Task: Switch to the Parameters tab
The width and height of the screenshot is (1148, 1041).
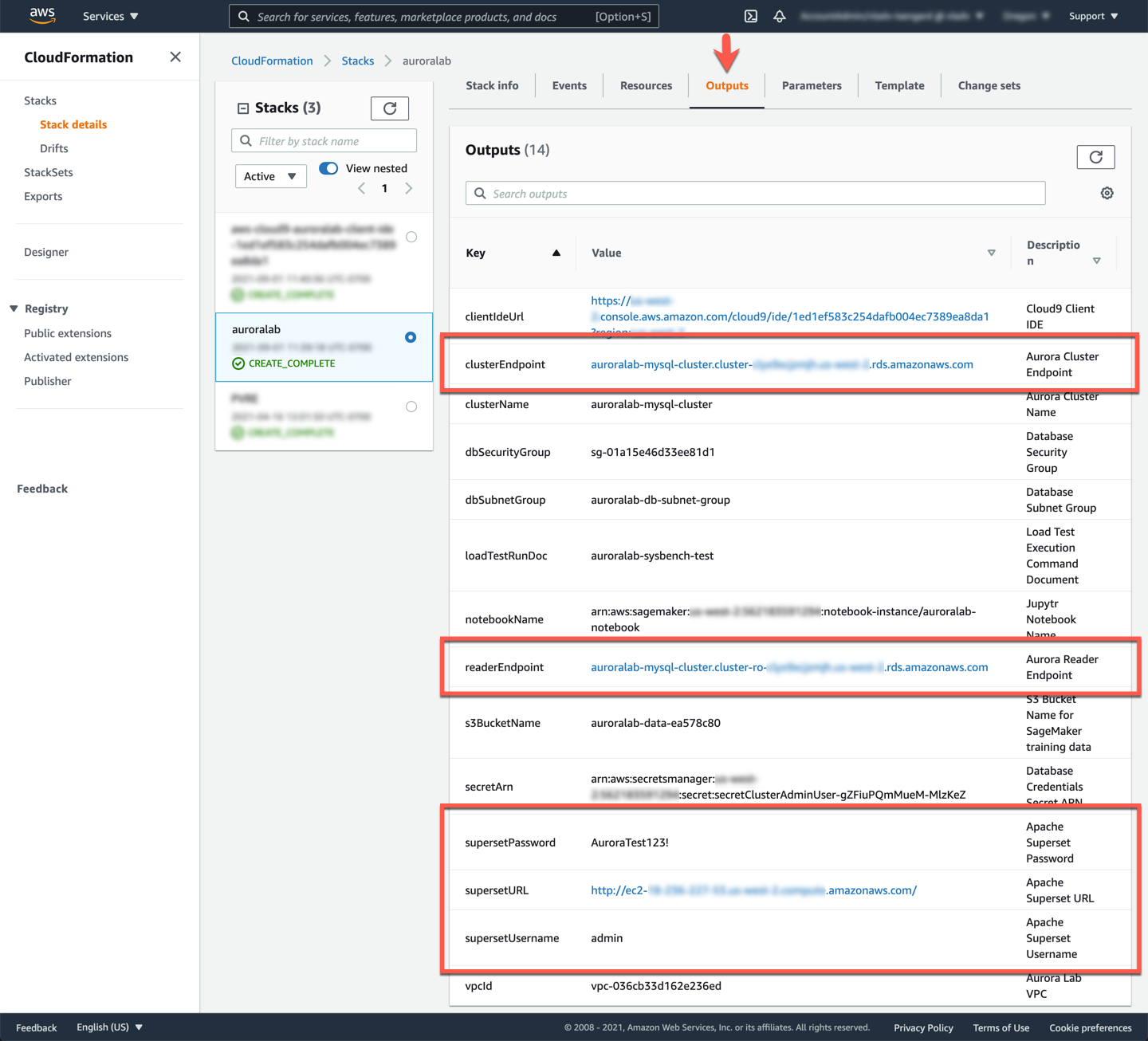Action: pos(811,86)
